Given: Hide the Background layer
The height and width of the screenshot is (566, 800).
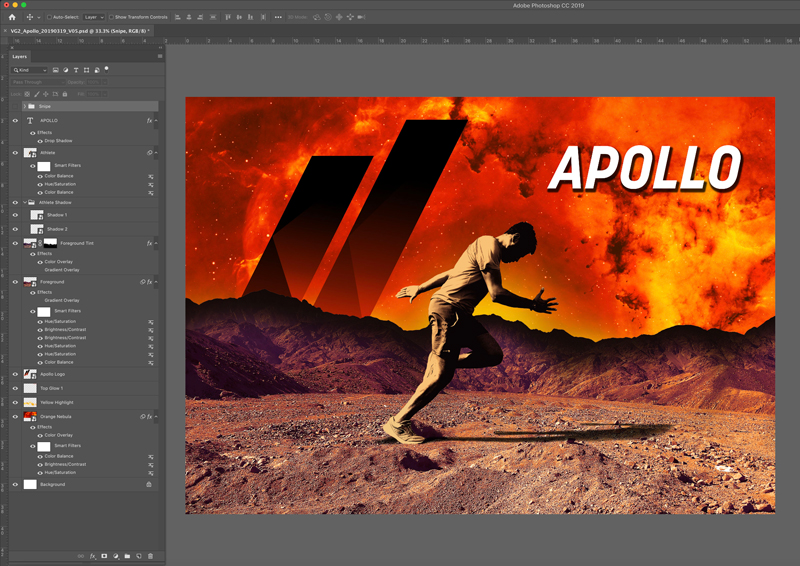Looking at the screenshot, I should pyautogui.click(x=15, y=484).
